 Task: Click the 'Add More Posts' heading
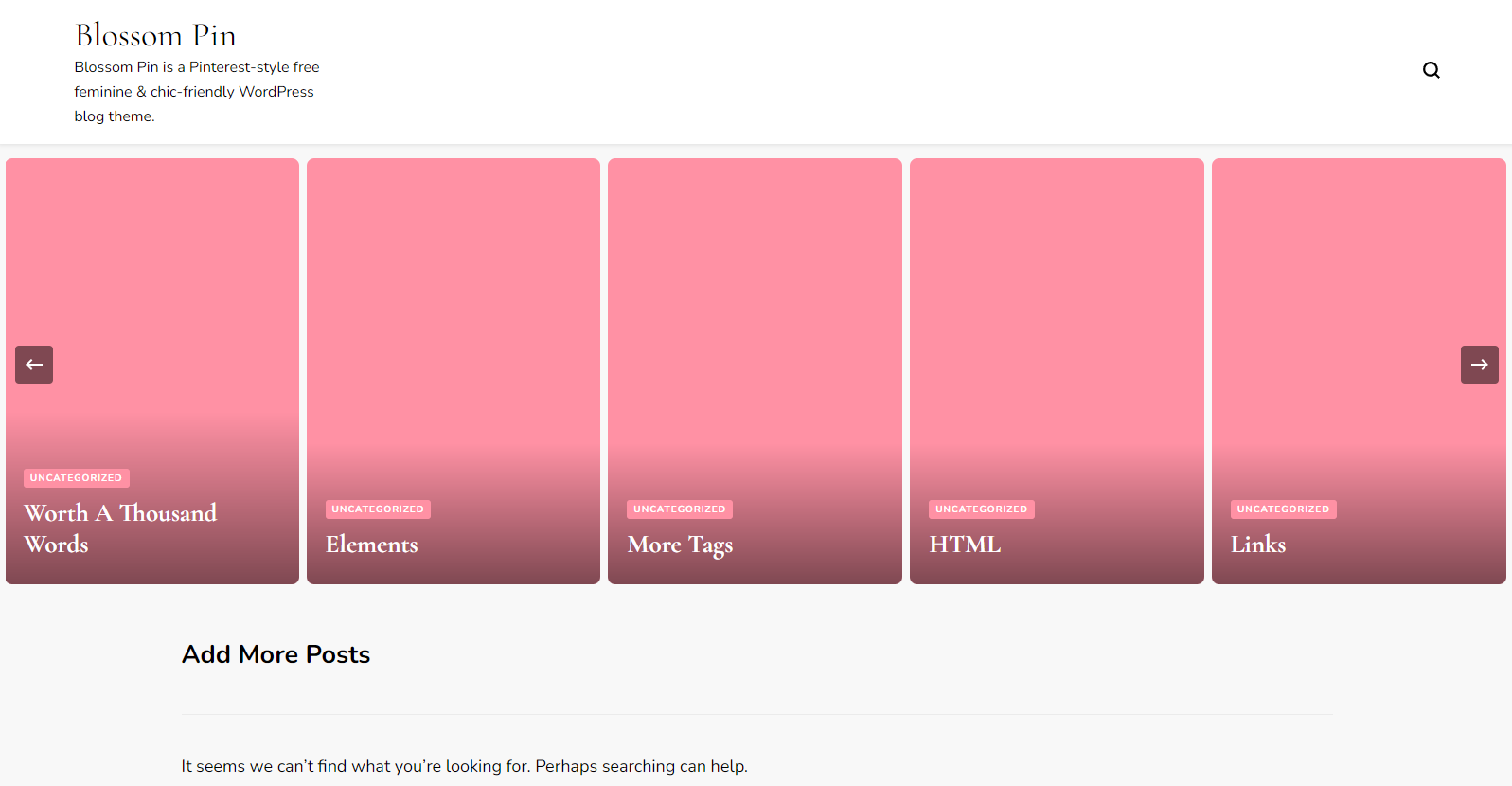pos(276,654)
